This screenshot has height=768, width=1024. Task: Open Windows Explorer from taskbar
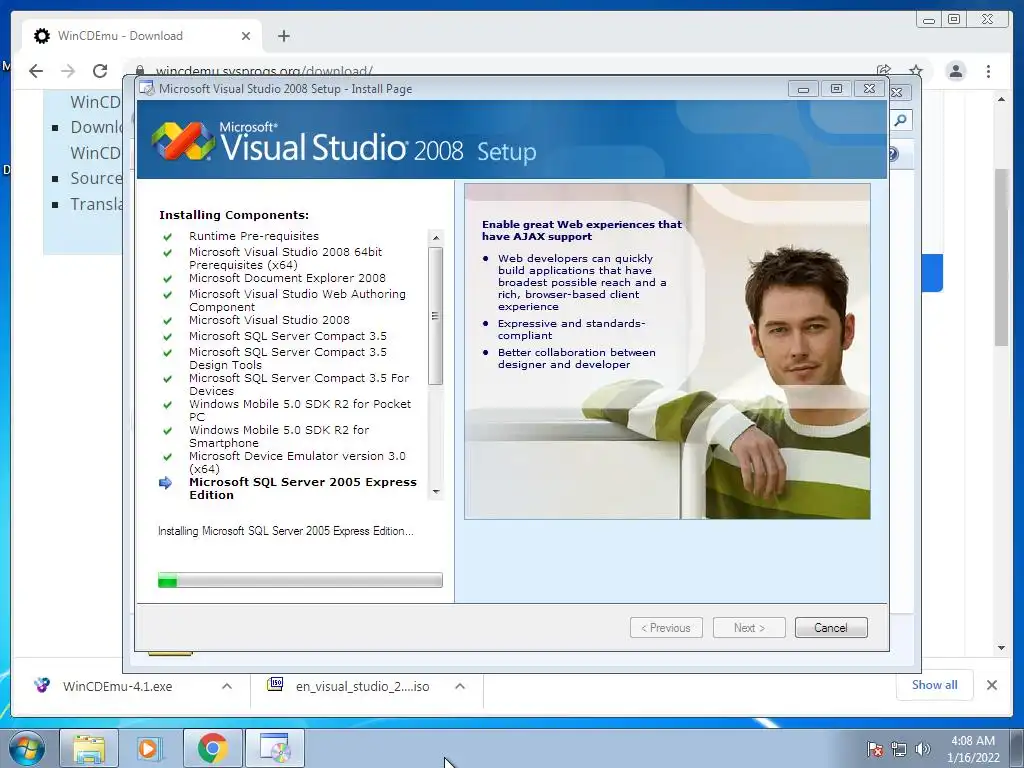pyautogui.click(x=89, y=748)
